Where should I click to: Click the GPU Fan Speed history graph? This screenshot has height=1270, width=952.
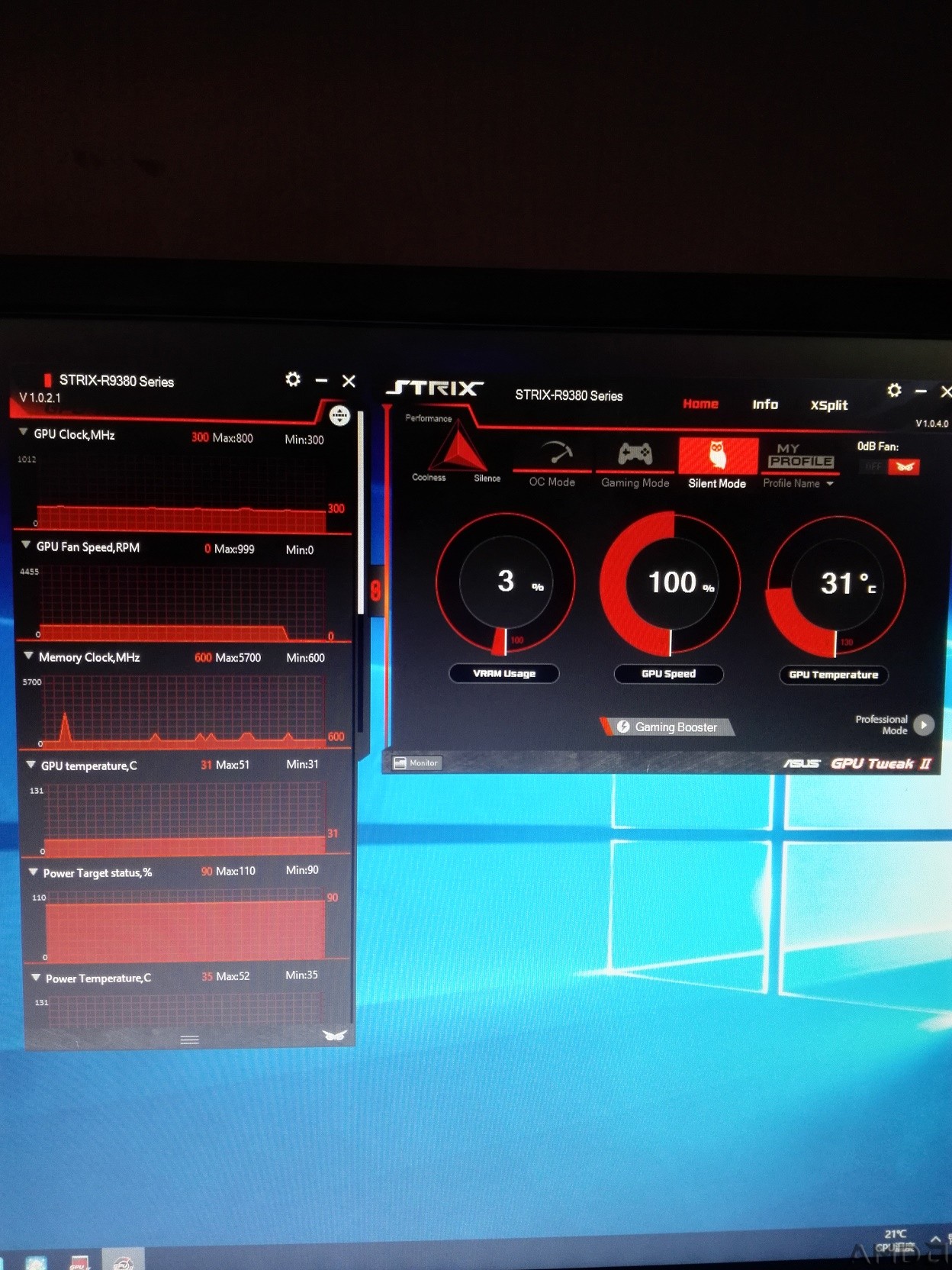182,603
